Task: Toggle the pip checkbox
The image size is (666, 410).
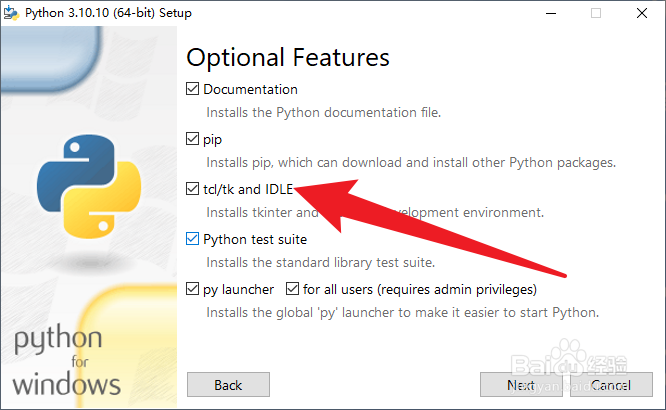Action: [x=192, y=139]
